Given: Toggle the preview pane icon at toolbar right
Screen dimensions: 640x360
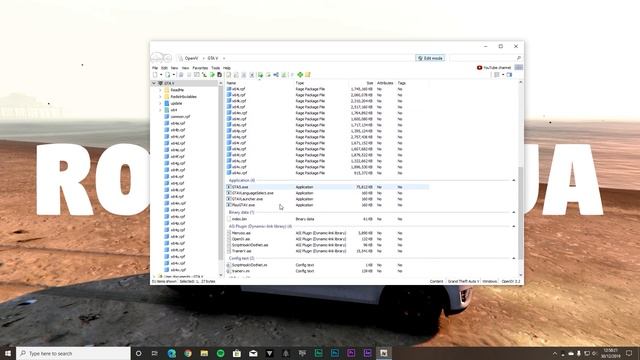Looking at the screenshot, I should 509,75.
